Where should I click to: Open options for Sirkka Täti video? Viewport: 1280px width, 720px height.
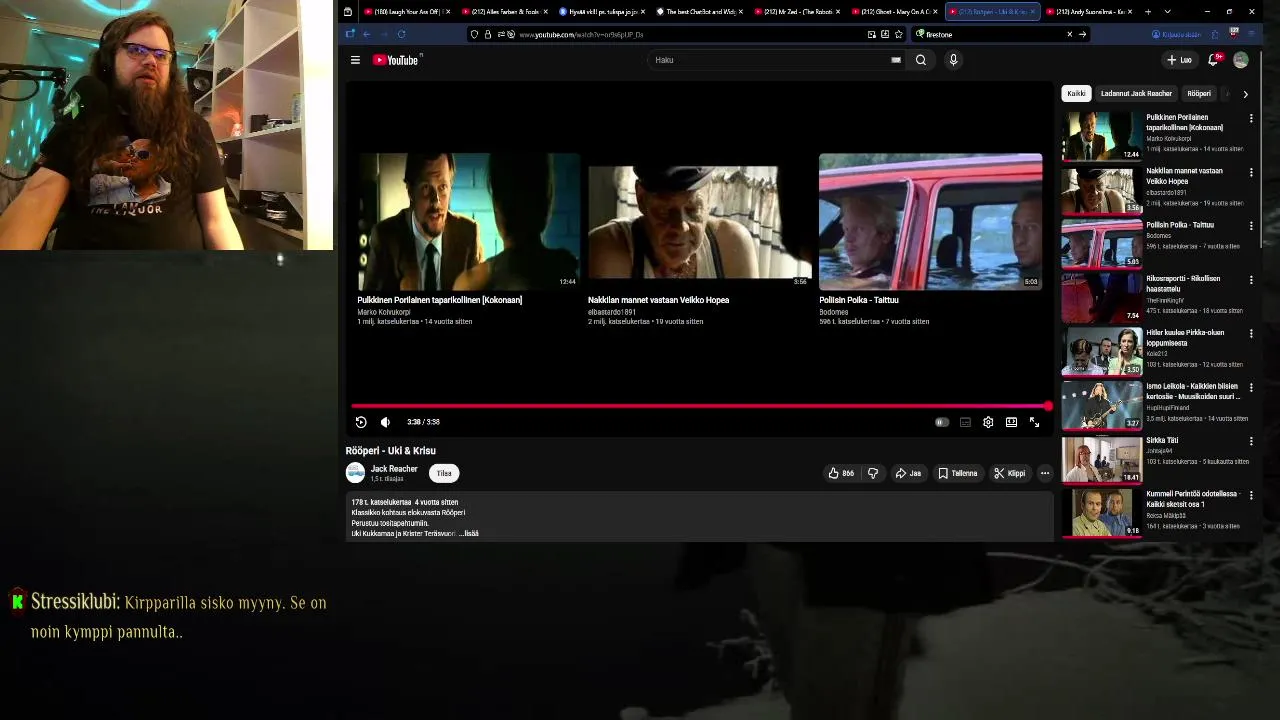1251,441
